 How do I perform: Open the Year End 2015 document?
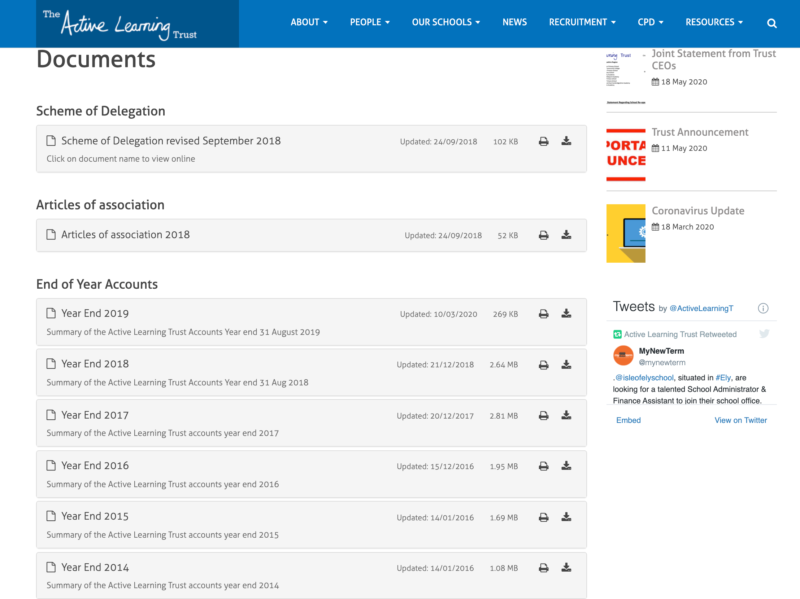[95, 516]
